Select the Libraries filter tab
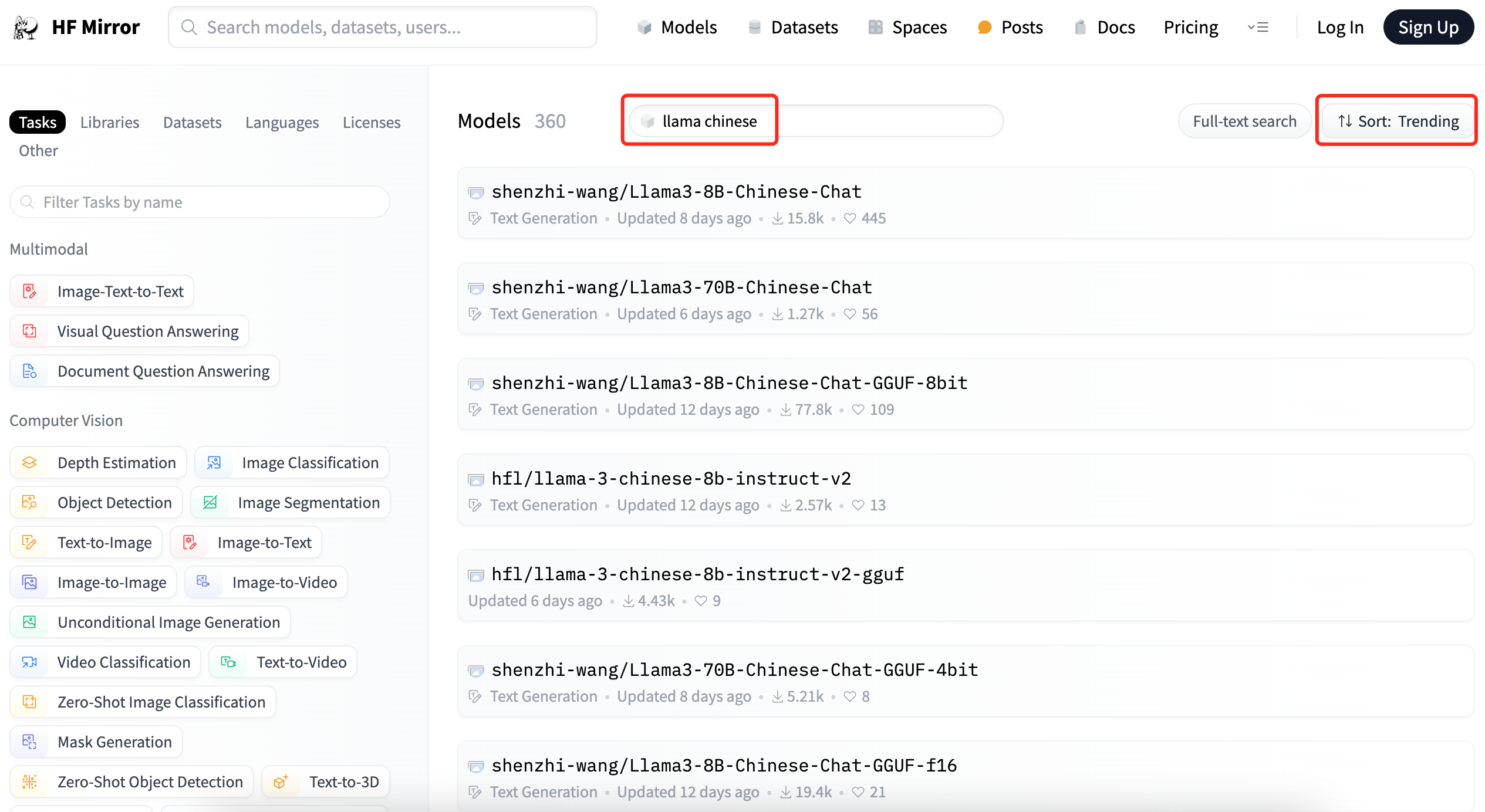This screenshot has height=812, width=1485. coord(110,122)
